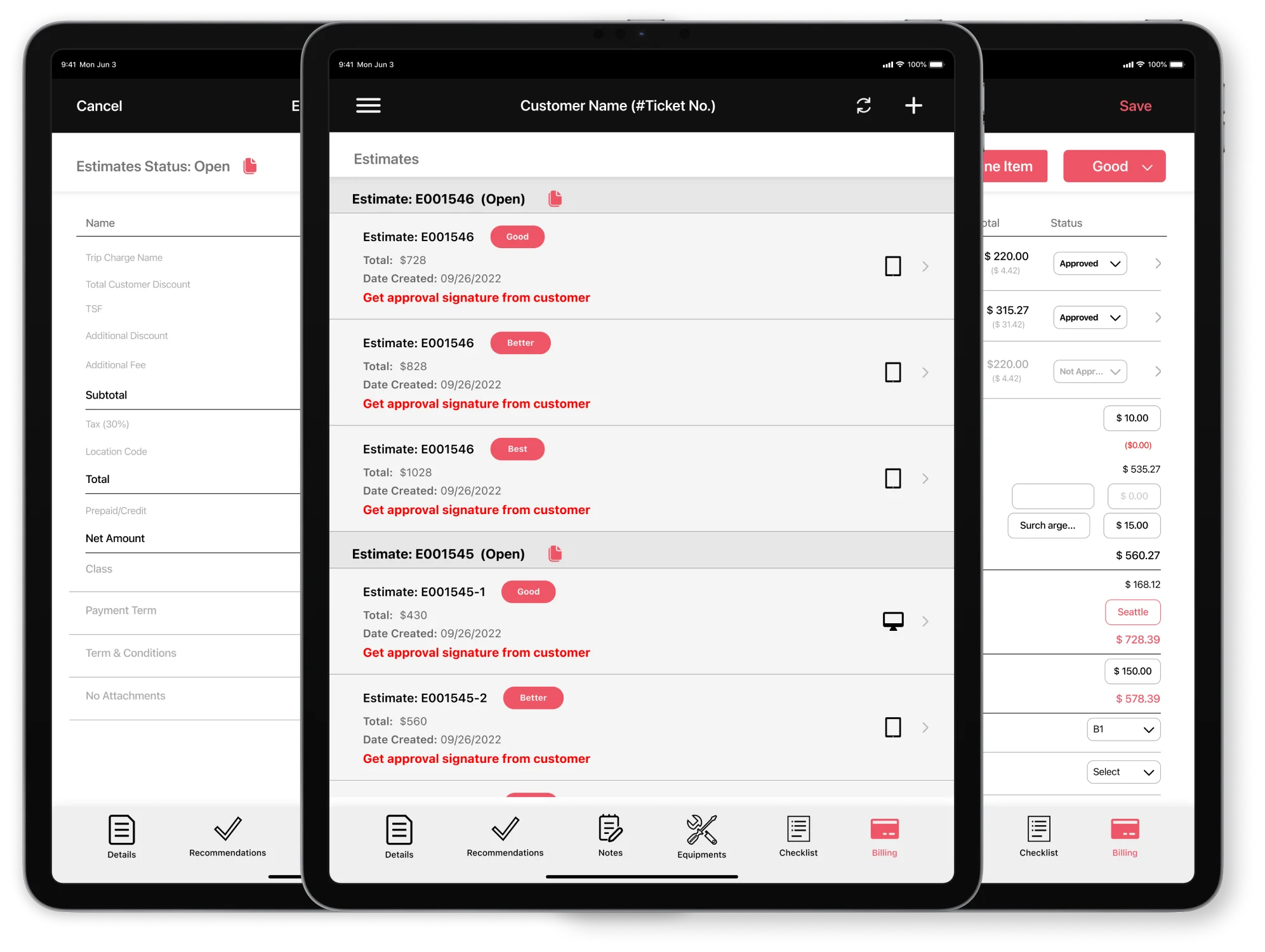This screenshot has width=1265, height=952.
Task: Expand Estimate E001546 Good detail arrow
Action: click(x=927, y=266)
